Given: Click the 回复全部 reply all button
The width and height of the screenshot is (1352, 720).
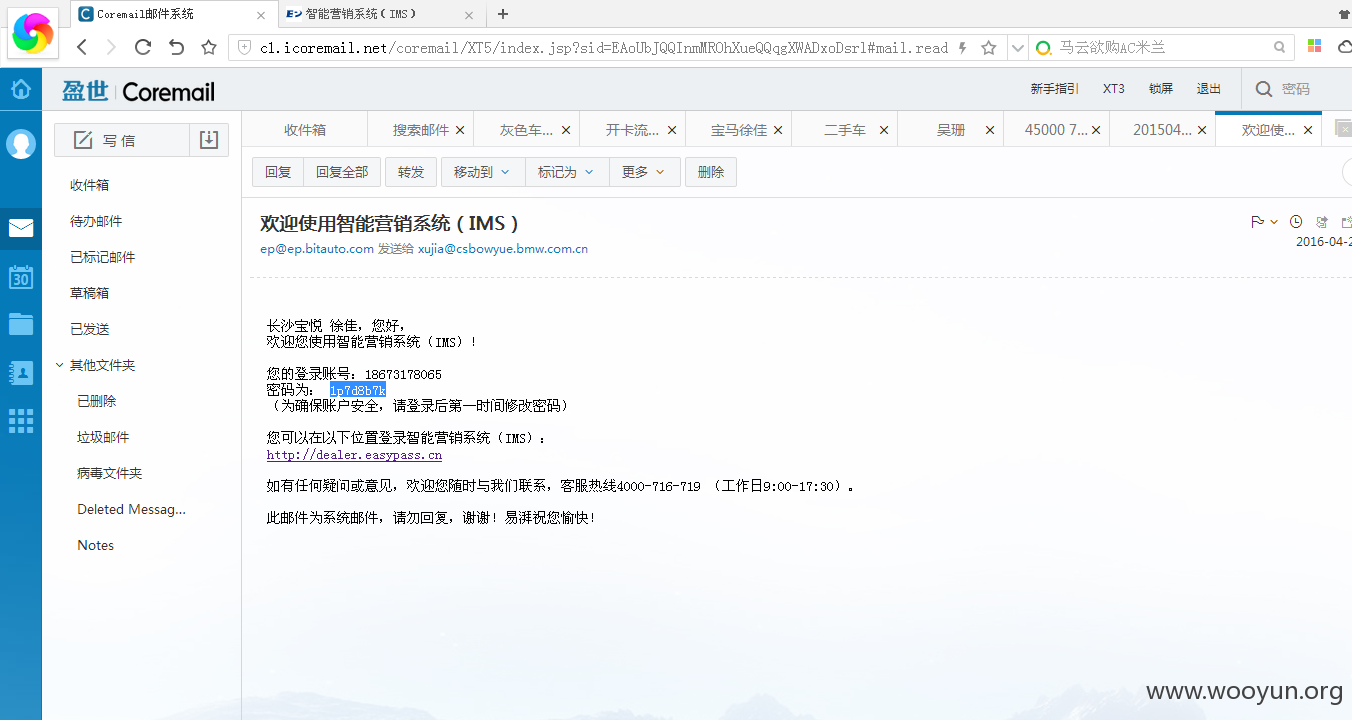Looking at the screenshot, I should 342,172.
